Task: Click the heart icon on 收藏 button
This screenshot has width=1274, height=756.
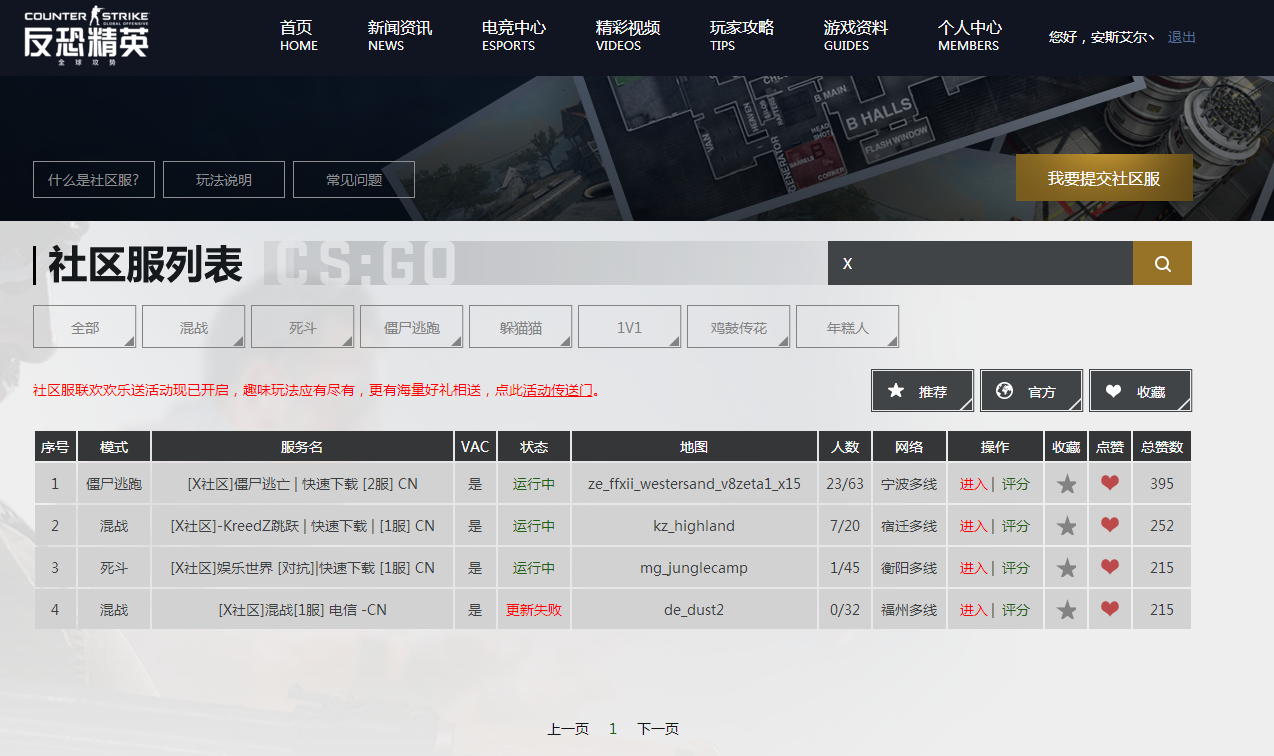Action: coord(1113,390)
